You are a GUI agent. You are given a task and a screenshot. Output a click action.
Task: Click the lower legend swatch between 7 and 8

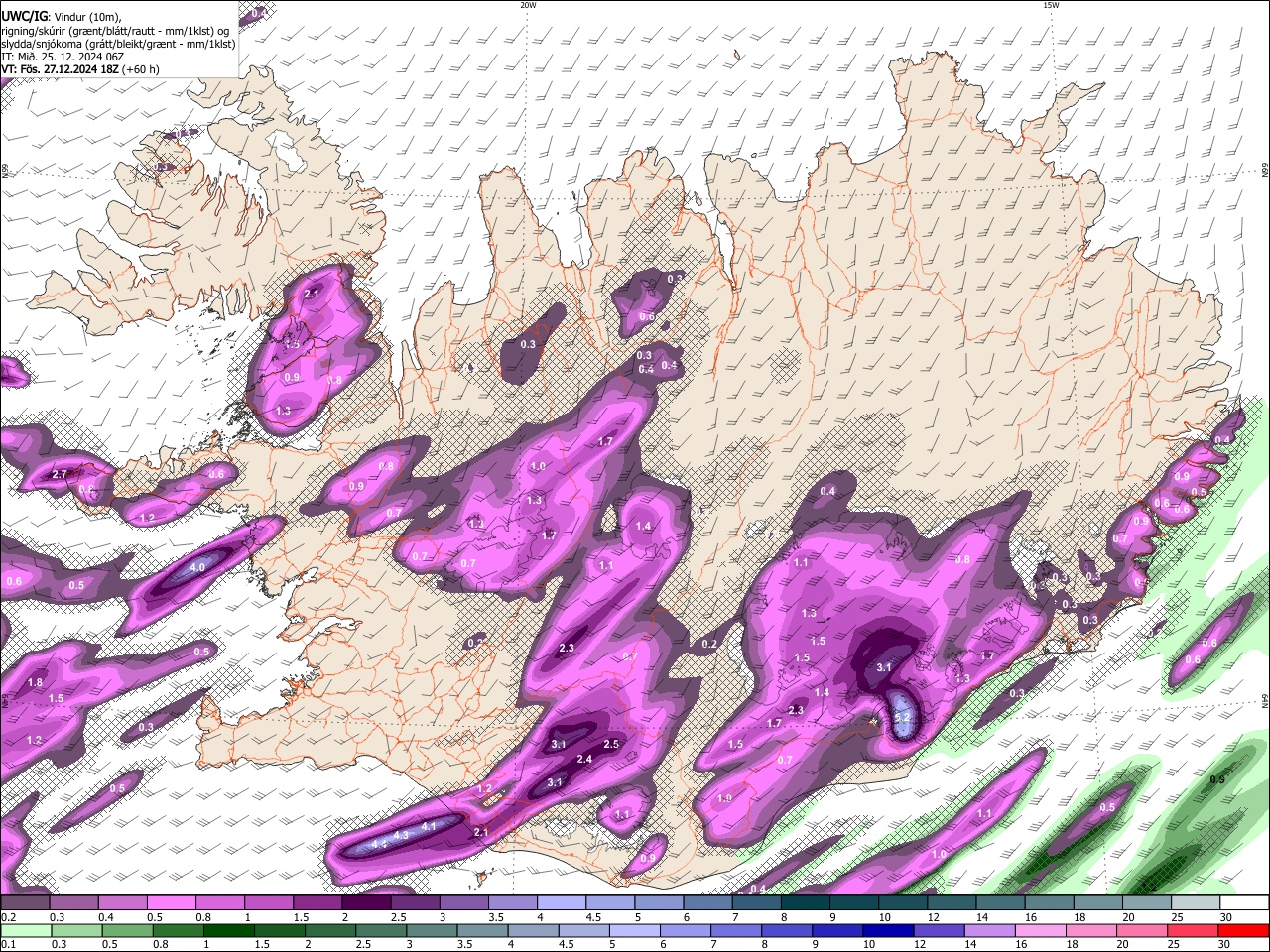coord(736,930)
